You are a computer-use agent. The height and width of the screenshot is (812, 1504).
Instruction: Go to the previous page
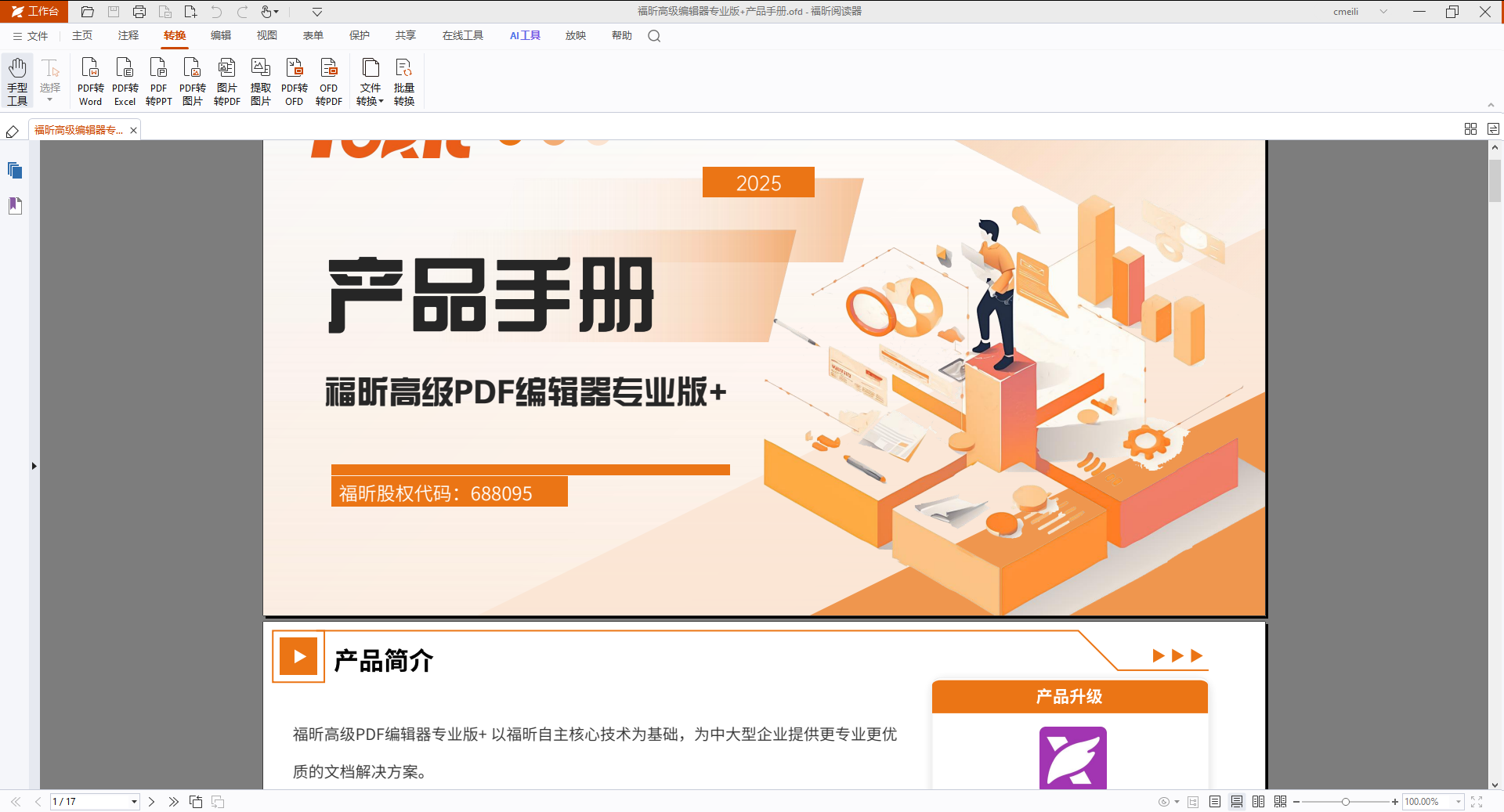pyautogui.click(x=38, y=802)
